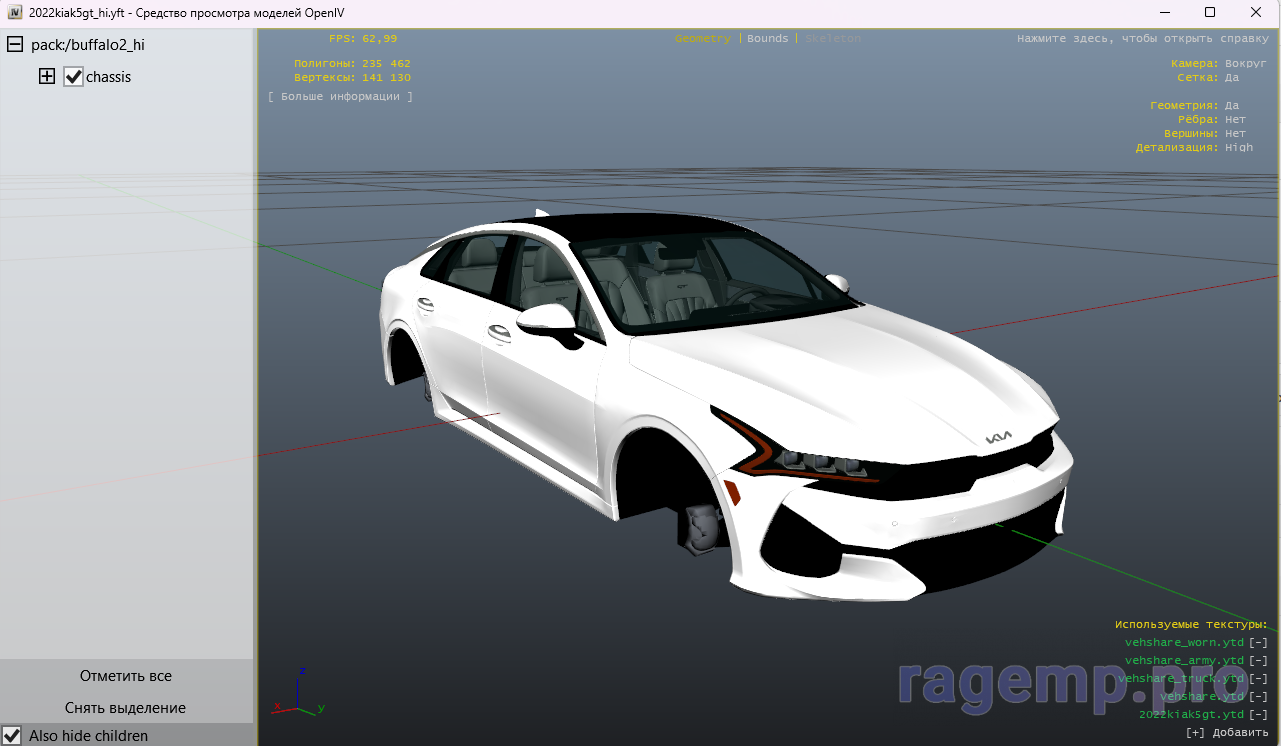Image resolution: width=1281 pixels, height=746 pixels.
Task: Toggle Рёбра: Нет edges option
Action: point(1212,119)
